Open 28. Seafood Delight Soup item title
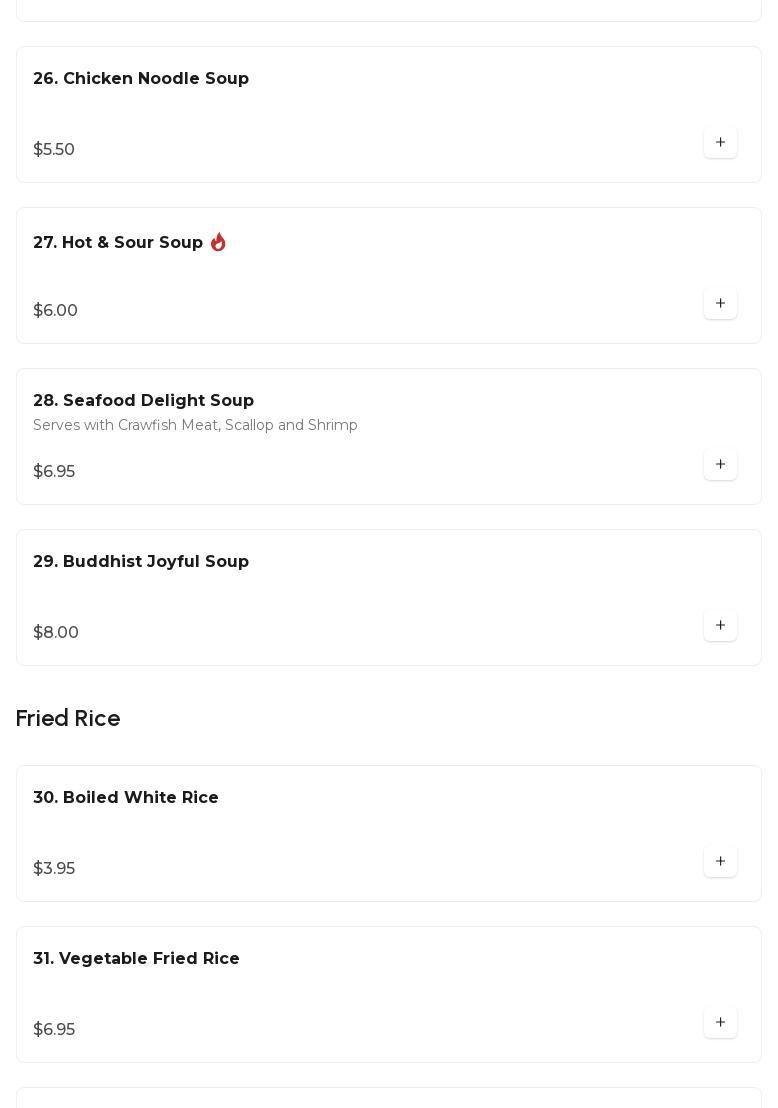778x1108 pixels. (143, 401)
